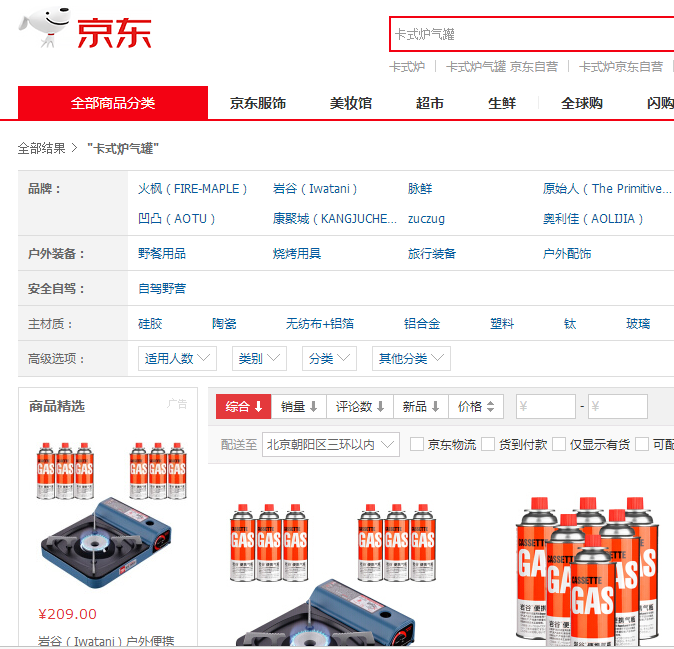Filter by brand 凹凸 (AOTU)
The width and height of the screenshot is (674, 649).
(x=176, y=219)
